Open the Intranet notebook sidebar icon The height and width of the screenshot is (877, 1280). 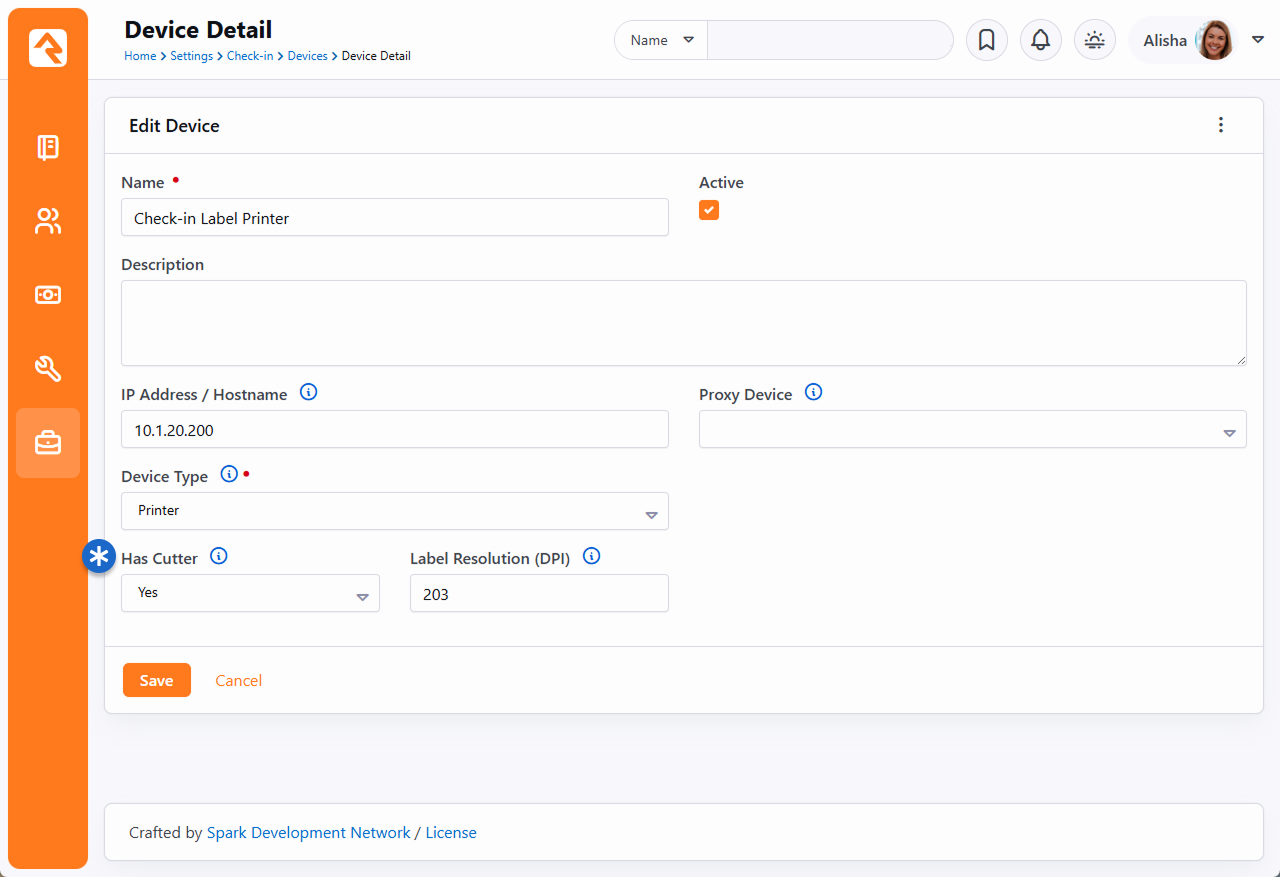(x=48, y=148)
